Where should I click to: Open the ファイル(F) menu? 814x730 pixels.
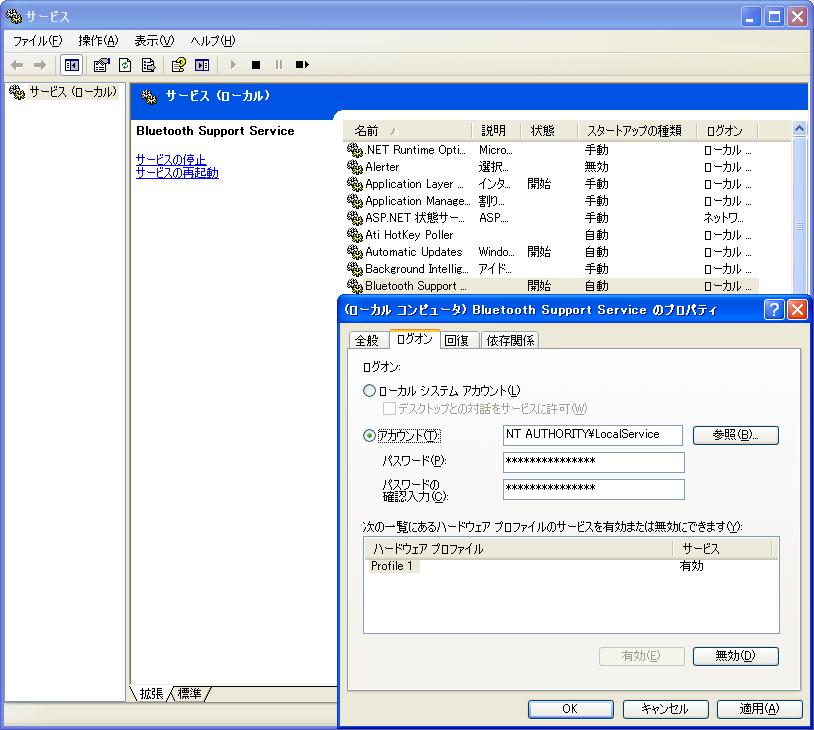pos(37,40)
